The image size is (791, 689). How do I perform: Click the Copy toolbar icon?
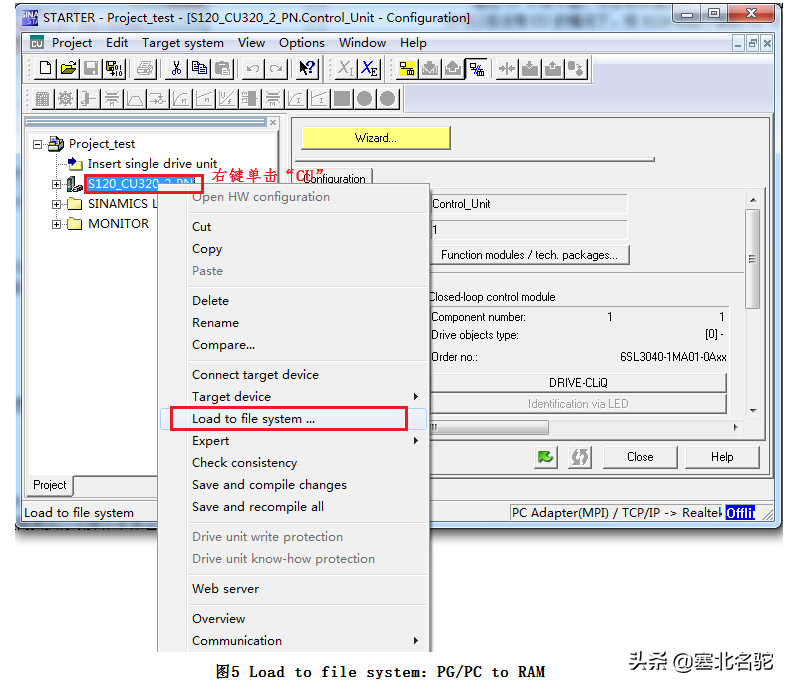coord(199,69)
